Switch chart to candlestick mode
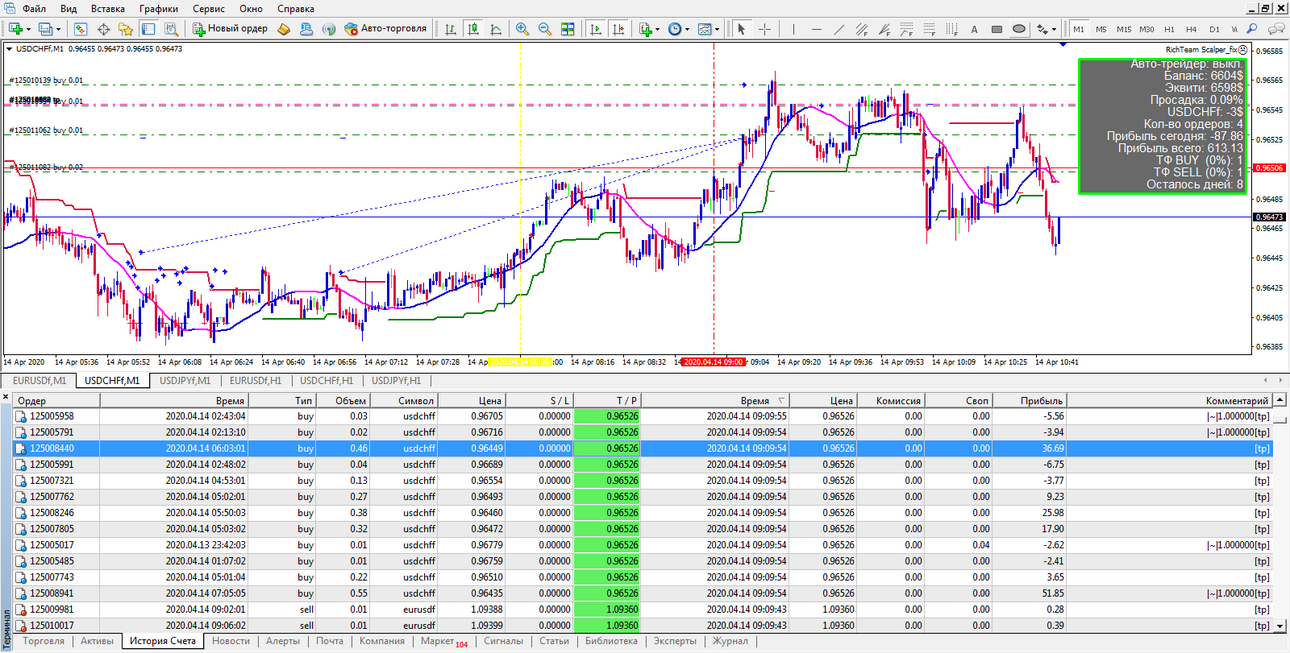This screenshot has width=1290, height=653. coord(473,29)
